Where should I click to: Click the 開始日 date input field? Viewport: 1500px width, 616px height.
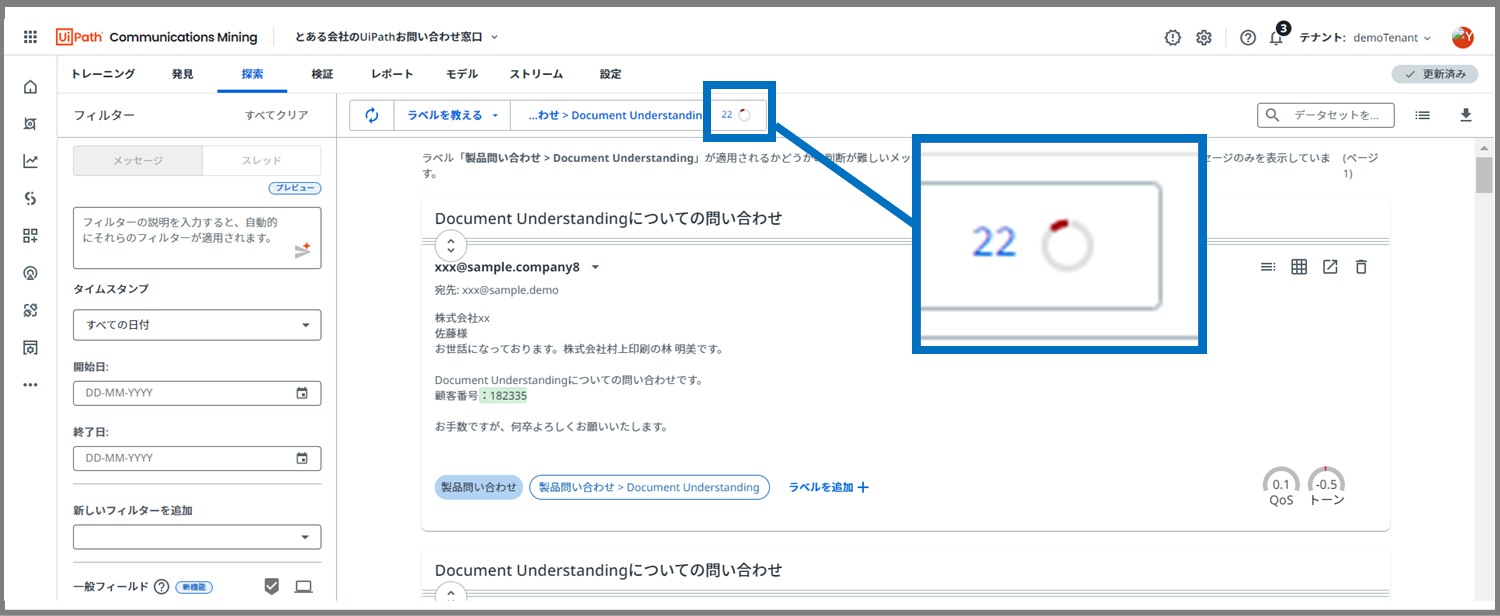[x=197, y=393]
